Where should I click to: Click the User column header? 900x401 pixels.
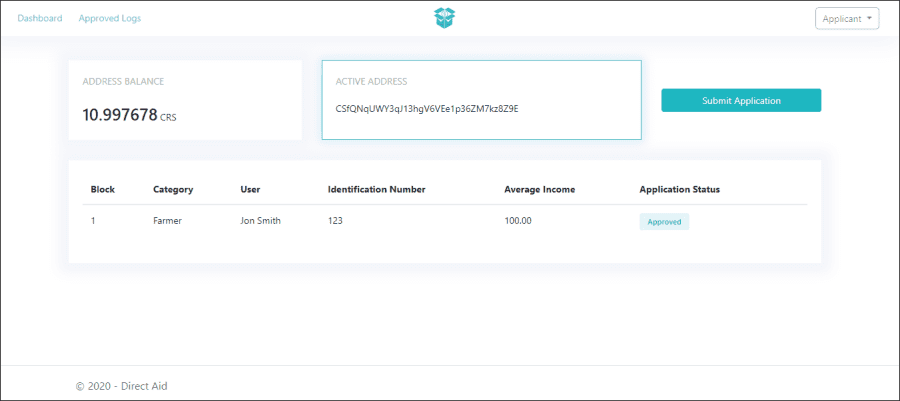pos(250,189)
